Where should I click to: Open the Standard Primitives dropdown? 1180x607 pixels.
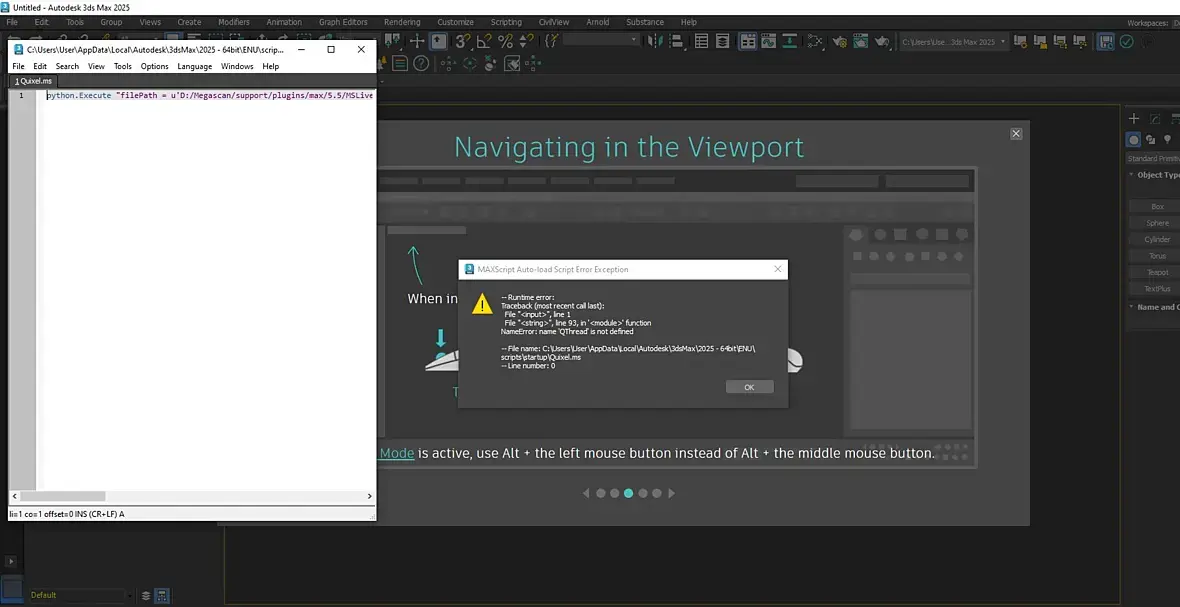pyautogui.click(x=1153, y=159)
